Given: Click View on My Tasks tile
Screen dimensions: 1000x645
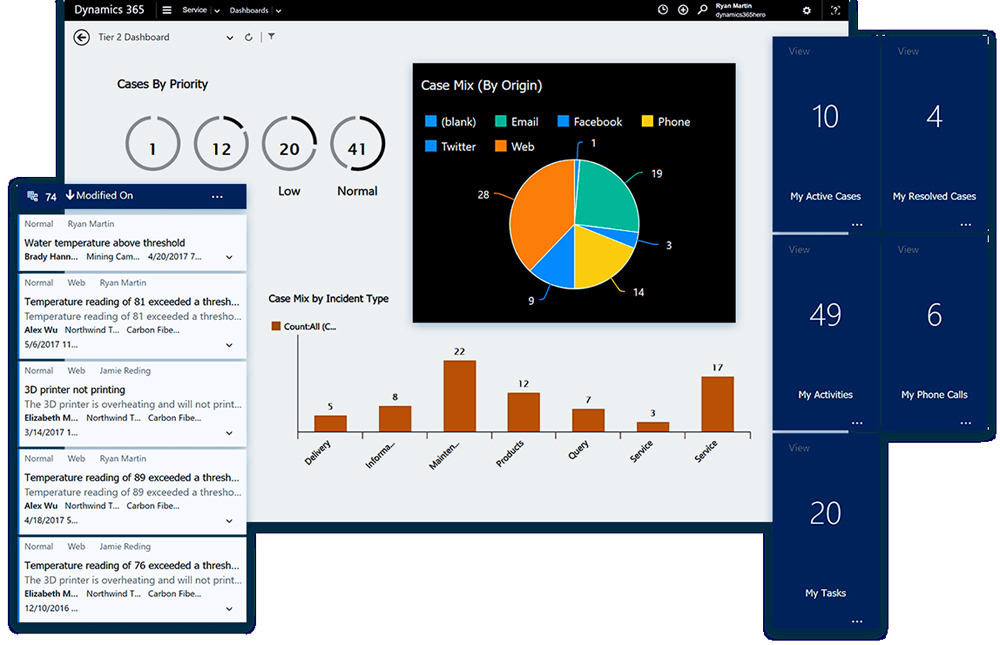Looking at the screenshot, I should click(799, 448).
